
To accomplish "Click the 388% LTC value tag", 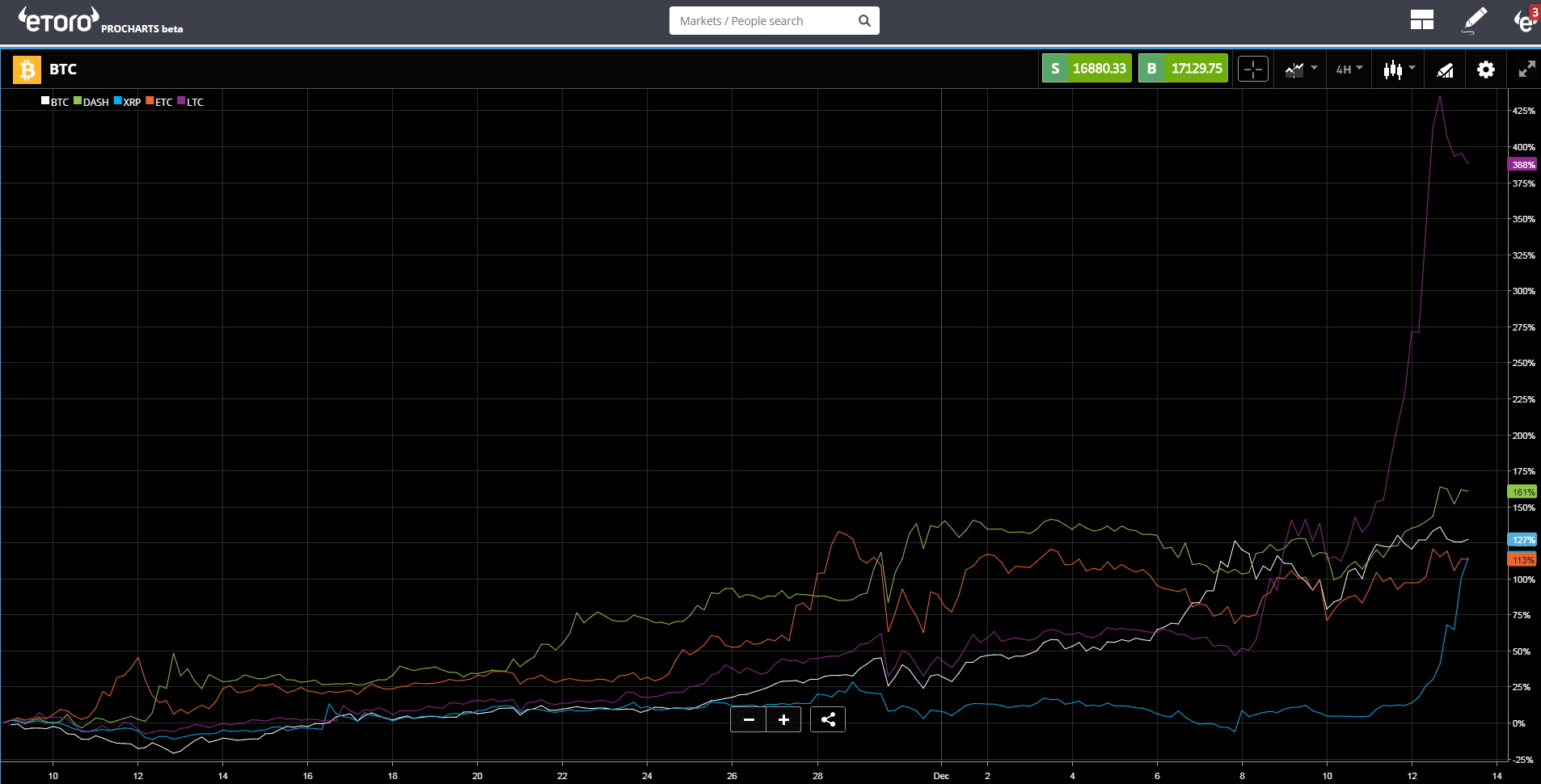I will [x=1522, y=165].
